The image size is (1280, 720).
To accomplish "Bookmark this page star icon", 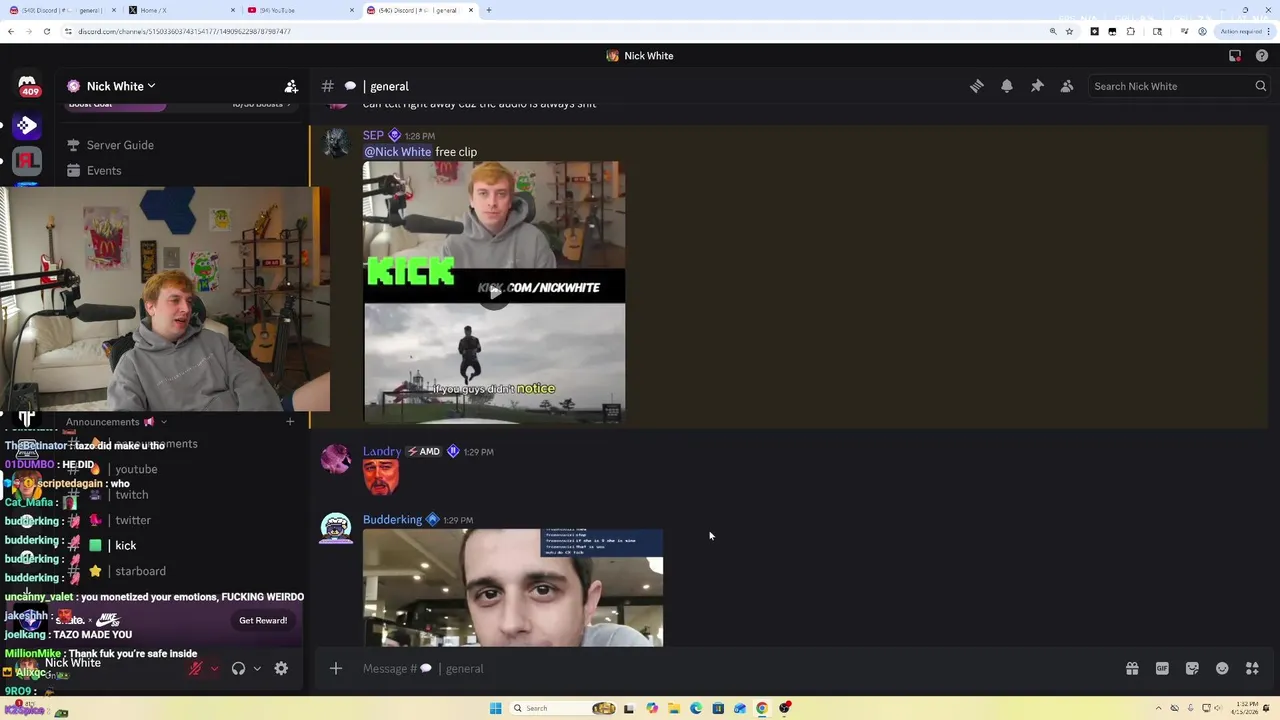I will (x=1069, y=31).
